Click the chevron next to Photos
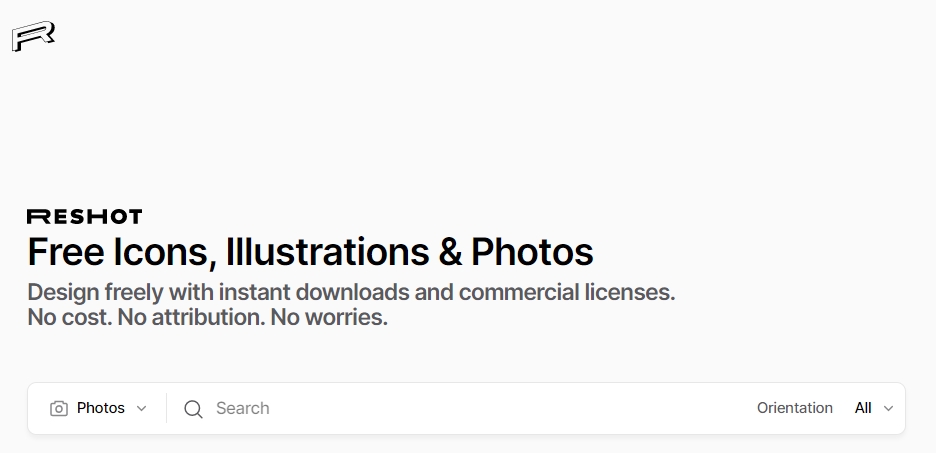The height and width of the screenshot is (453, 936). click(x=141, y=408)
